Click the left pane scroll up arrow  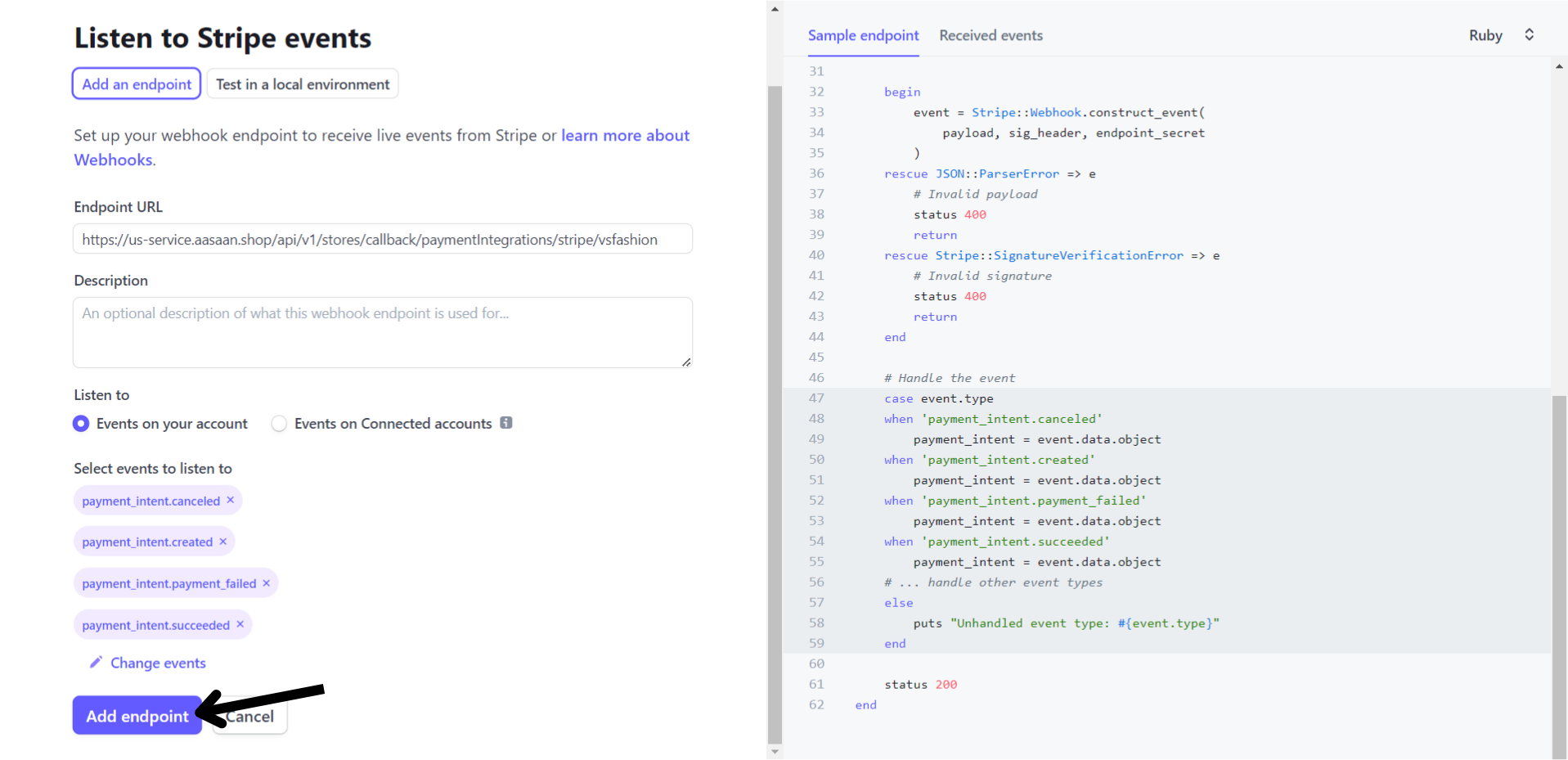click(x=775, y=9)
